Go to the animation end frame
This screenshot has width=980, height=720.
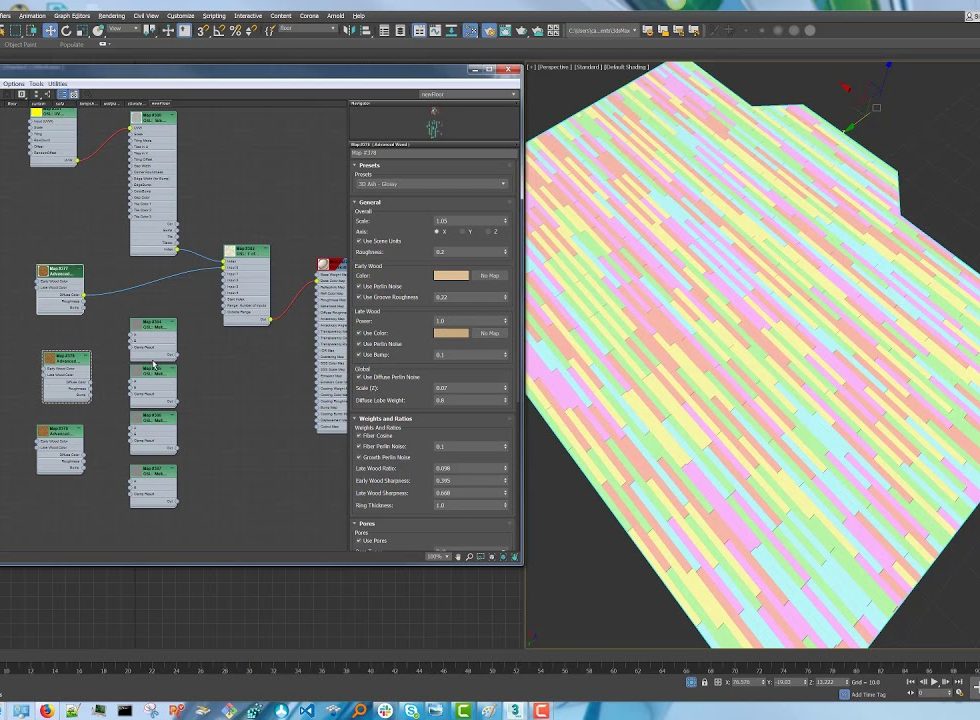tap(958, 681)
